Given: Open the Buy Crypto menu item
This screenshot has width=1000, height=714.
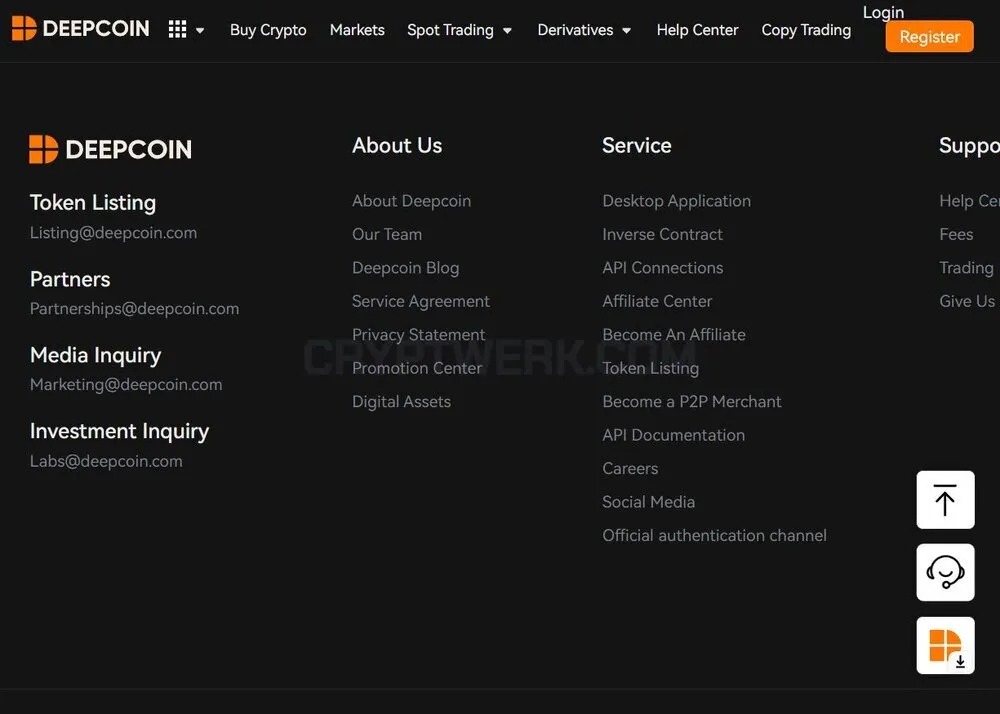Looking at the screenshot, I should click(x=268, y=30).
